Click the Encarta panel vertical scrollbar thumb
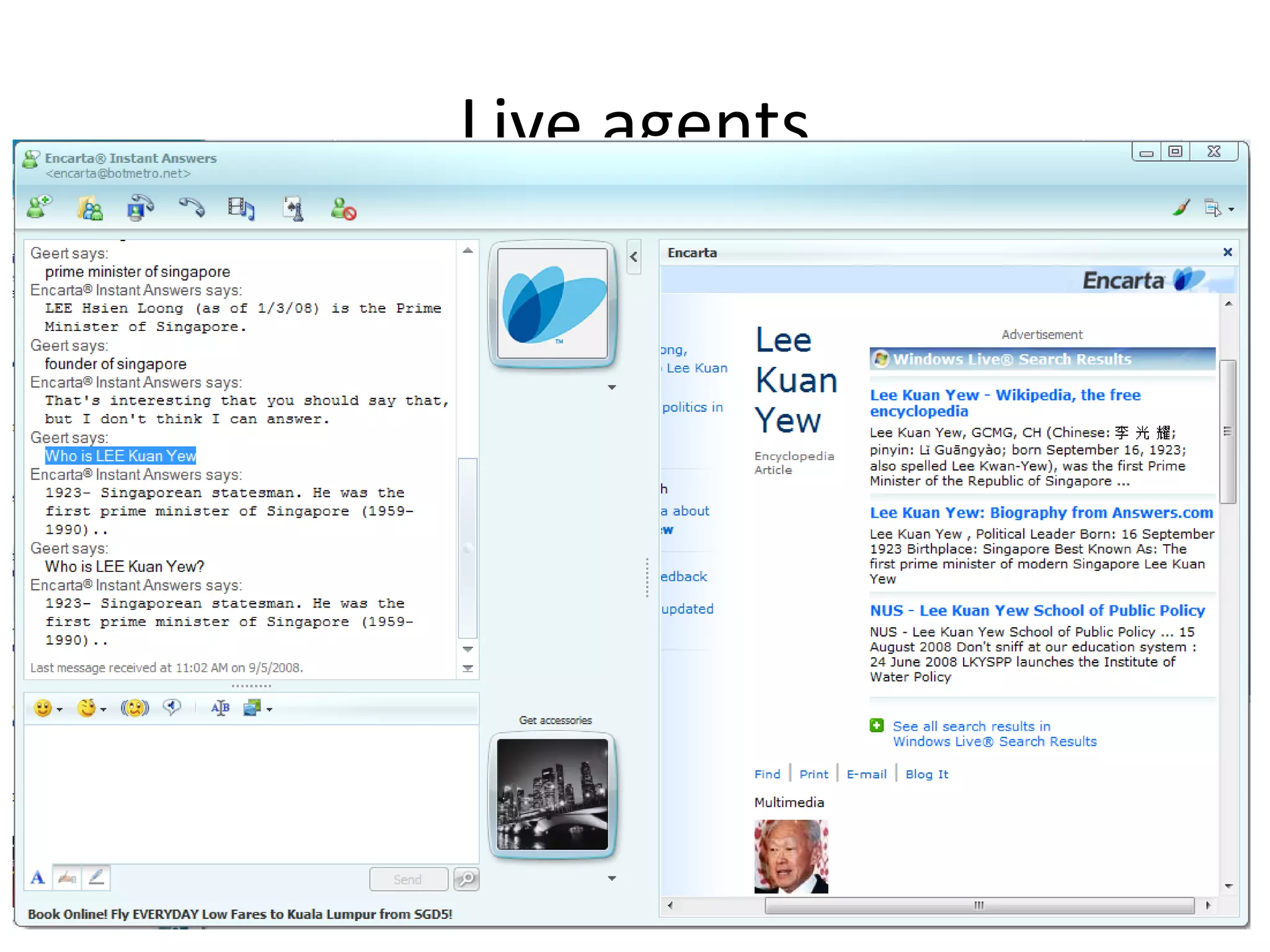This screenshot has height=952, width=1270. [x=1227, y=432]
